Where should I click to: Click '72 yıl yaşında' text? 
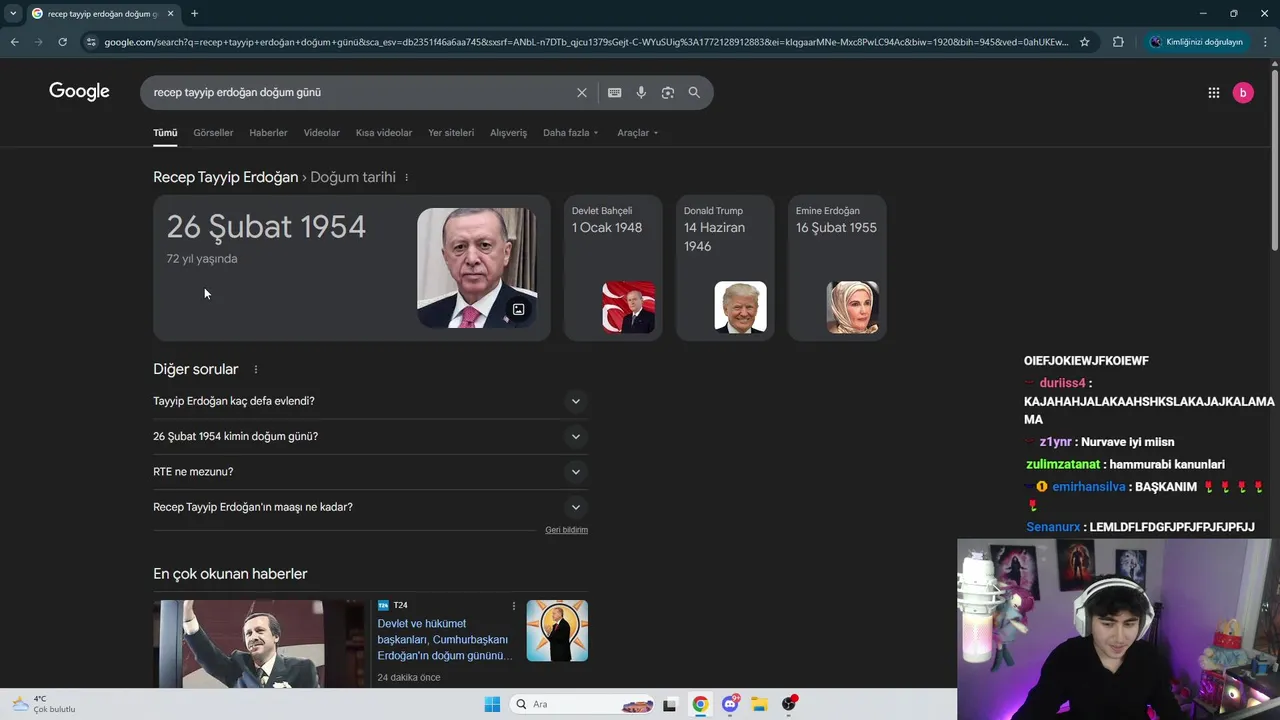click(x=202, y=259)
